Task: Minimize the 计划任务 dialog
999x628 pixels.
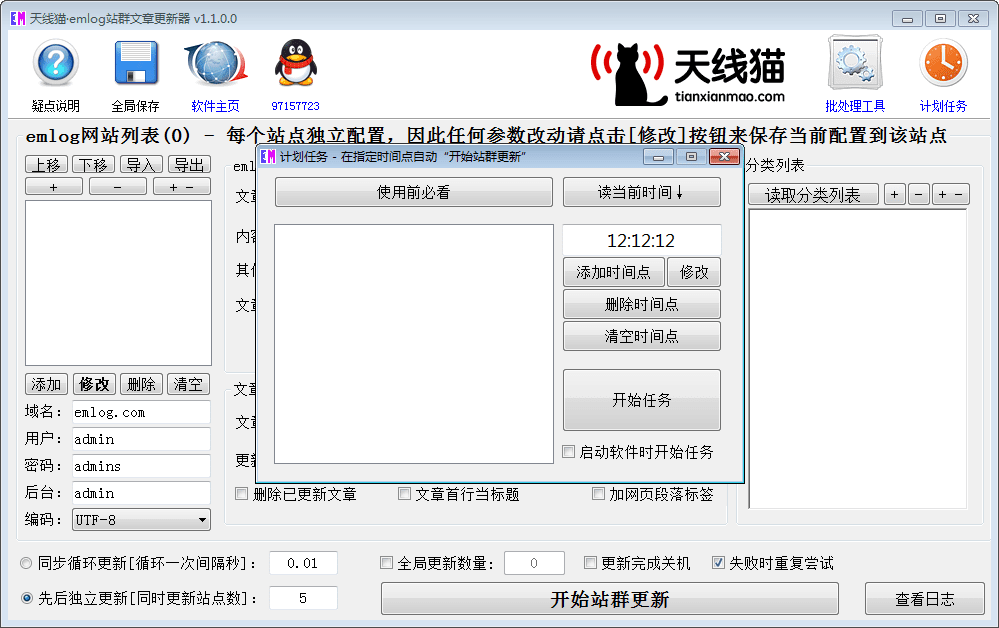Action: 658,157
